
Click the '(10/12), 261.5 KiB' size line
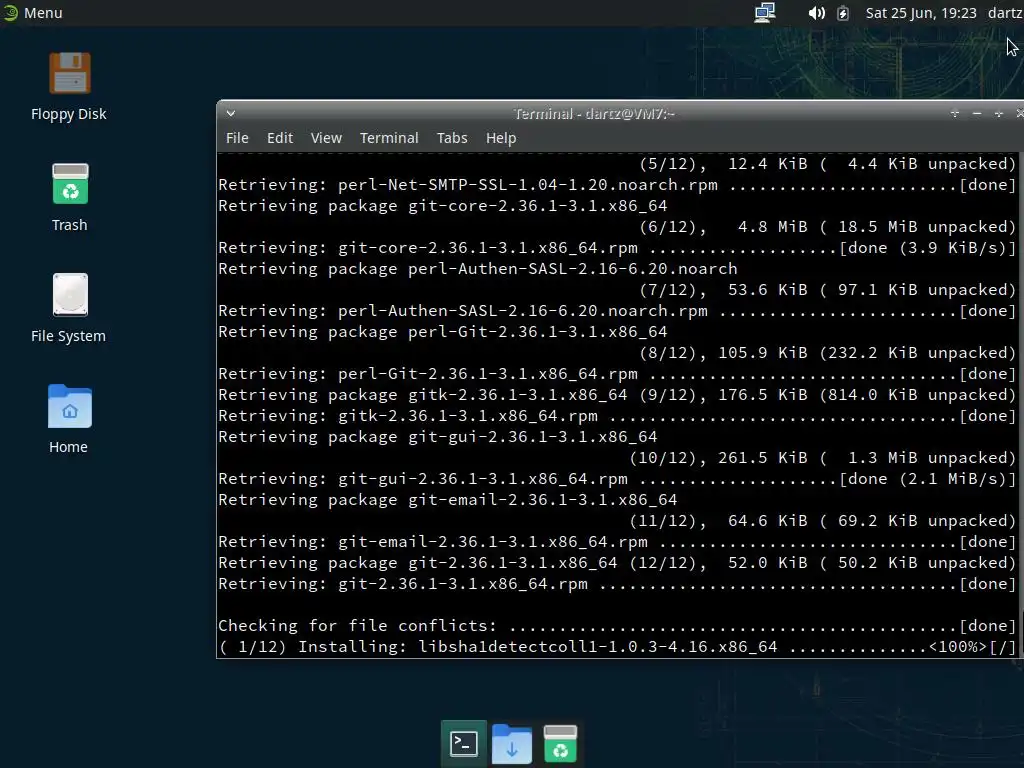point(823,458)
